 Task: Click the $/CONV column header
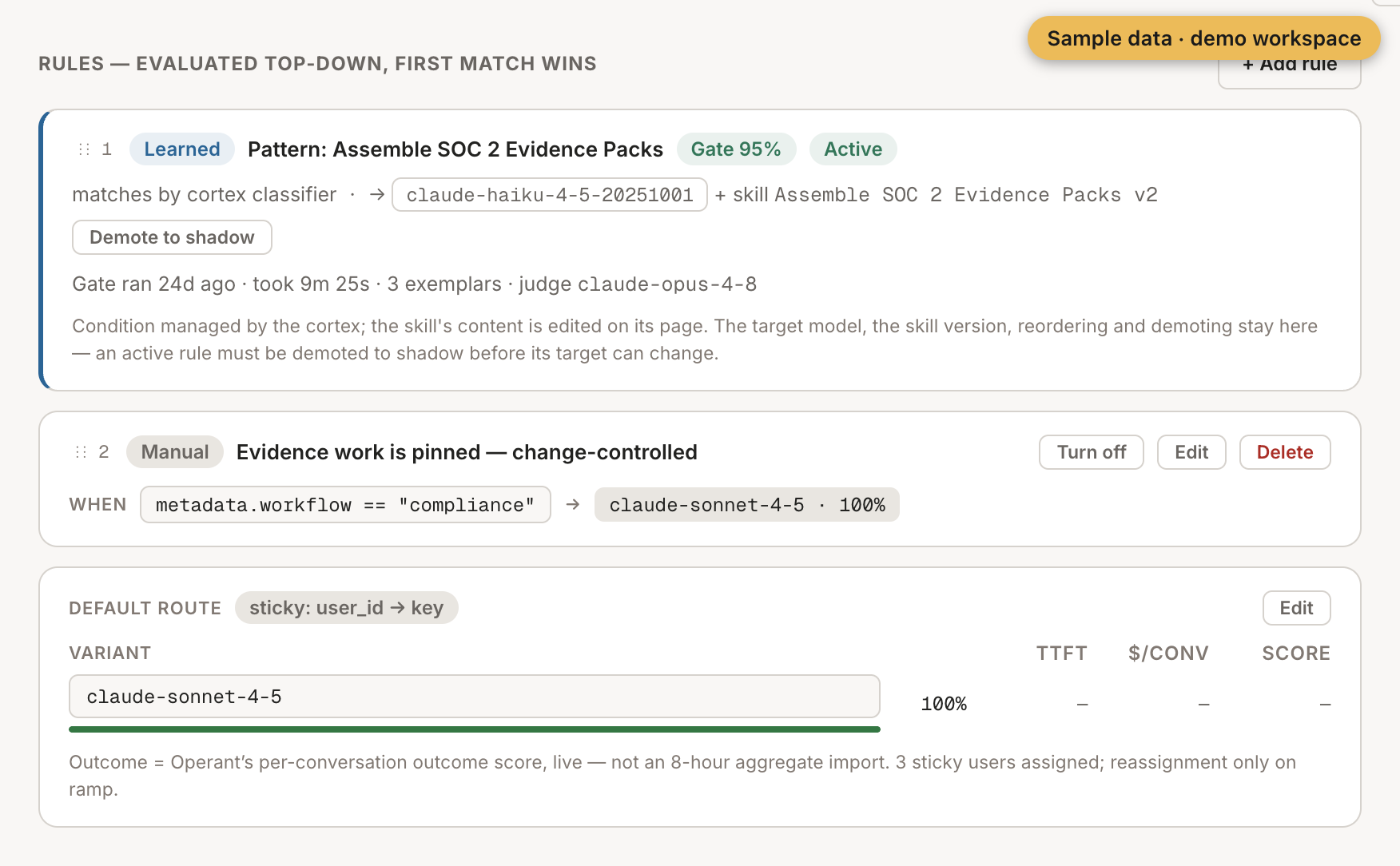click(x=1168, y=653)
